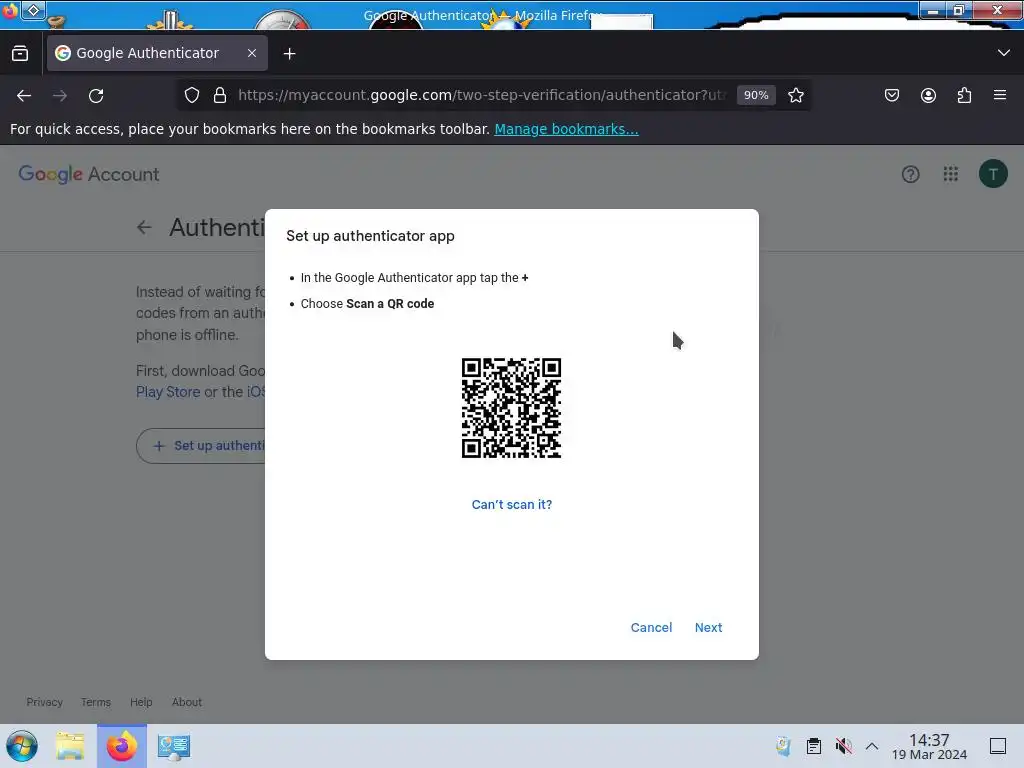Expand hidden tray icons caret
Viewport: 1024px width, 768px height.
[872, 746]
